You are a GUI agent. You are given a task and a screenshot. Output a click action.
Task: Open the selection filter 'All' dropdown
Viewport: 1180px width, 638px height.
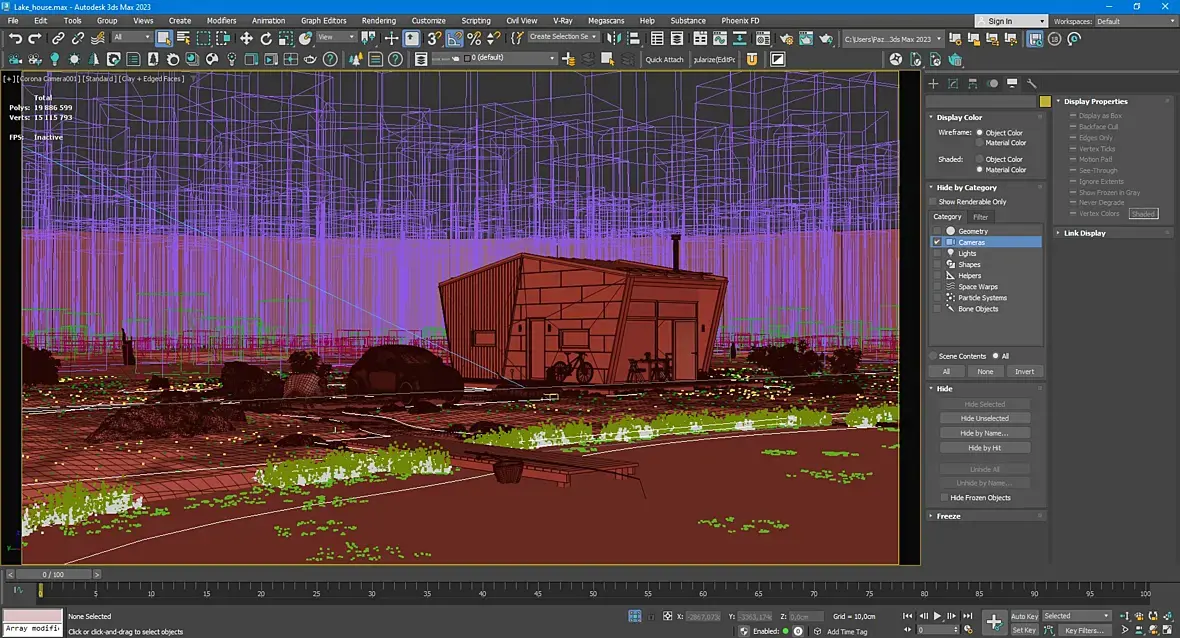pyautogui.click(x=131, y=38)
